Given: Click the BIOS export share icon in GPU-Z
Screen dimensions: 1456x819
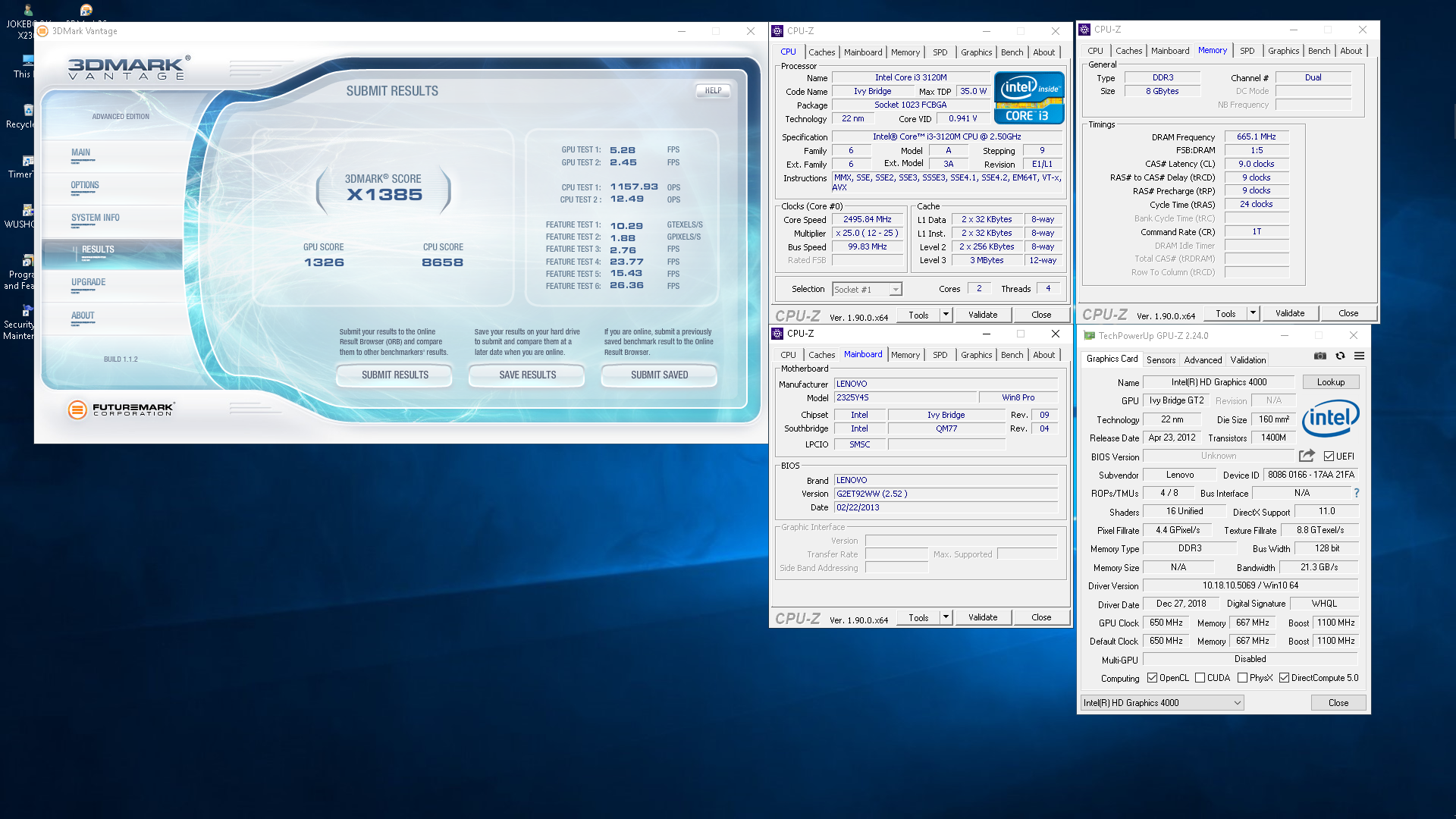Looking at the screenshot, I should click(1307, 456).
